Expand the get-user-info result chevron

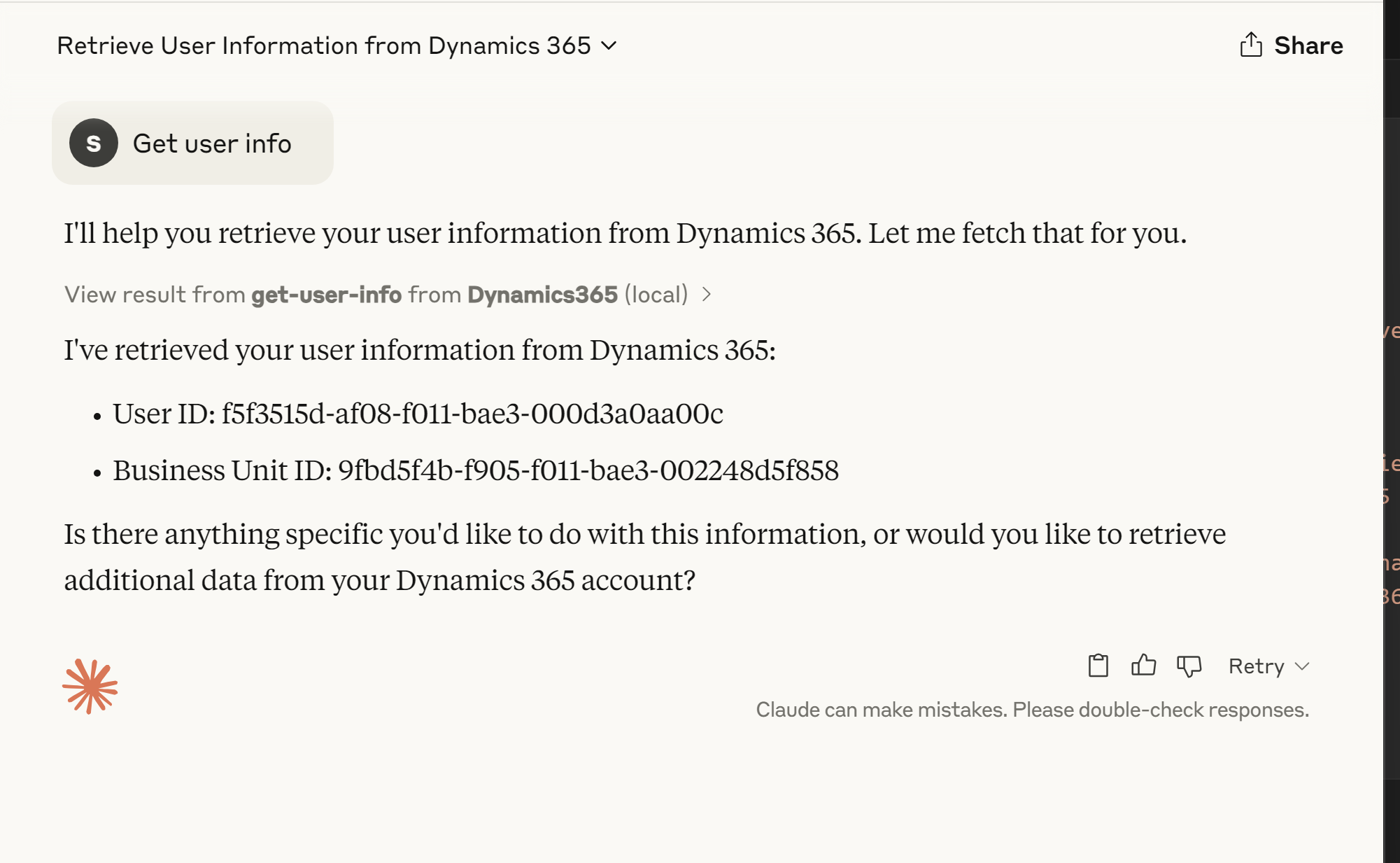[707, 295]
